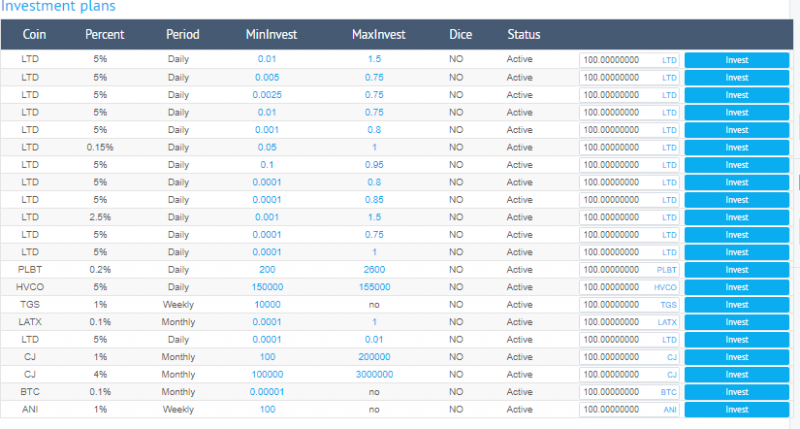Image resolution: width=800 pixels, height=429 pixels.
Task: Click MinInvest value 100 in ANI row
Action: 267,410
